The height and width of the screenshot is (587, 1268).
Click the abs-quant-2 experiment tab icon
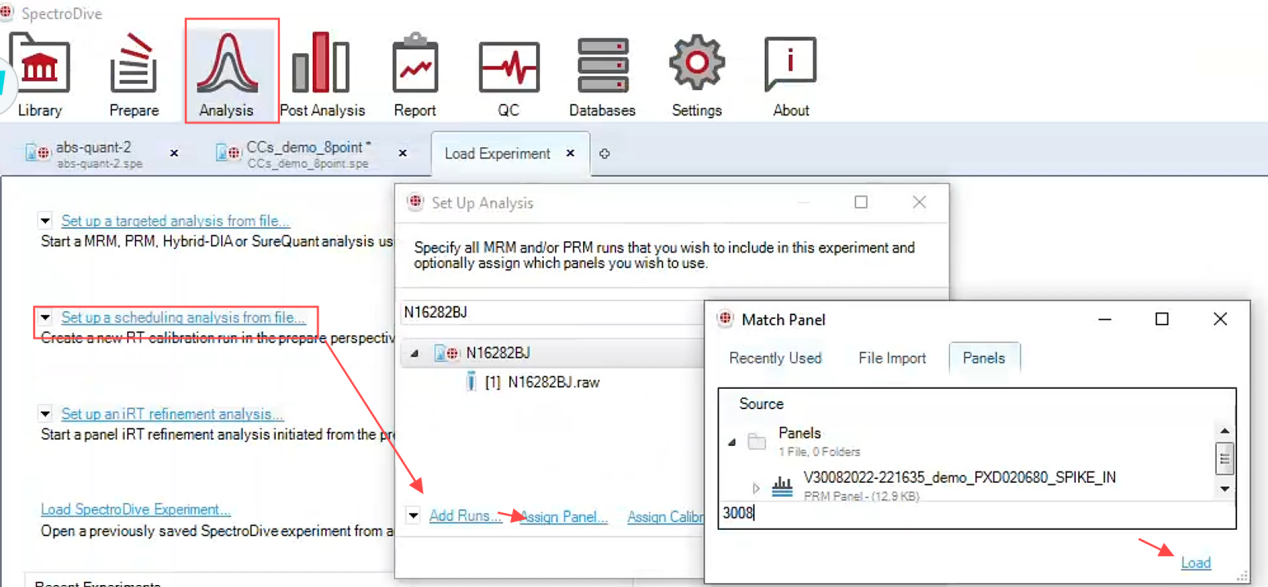[38, 153]
